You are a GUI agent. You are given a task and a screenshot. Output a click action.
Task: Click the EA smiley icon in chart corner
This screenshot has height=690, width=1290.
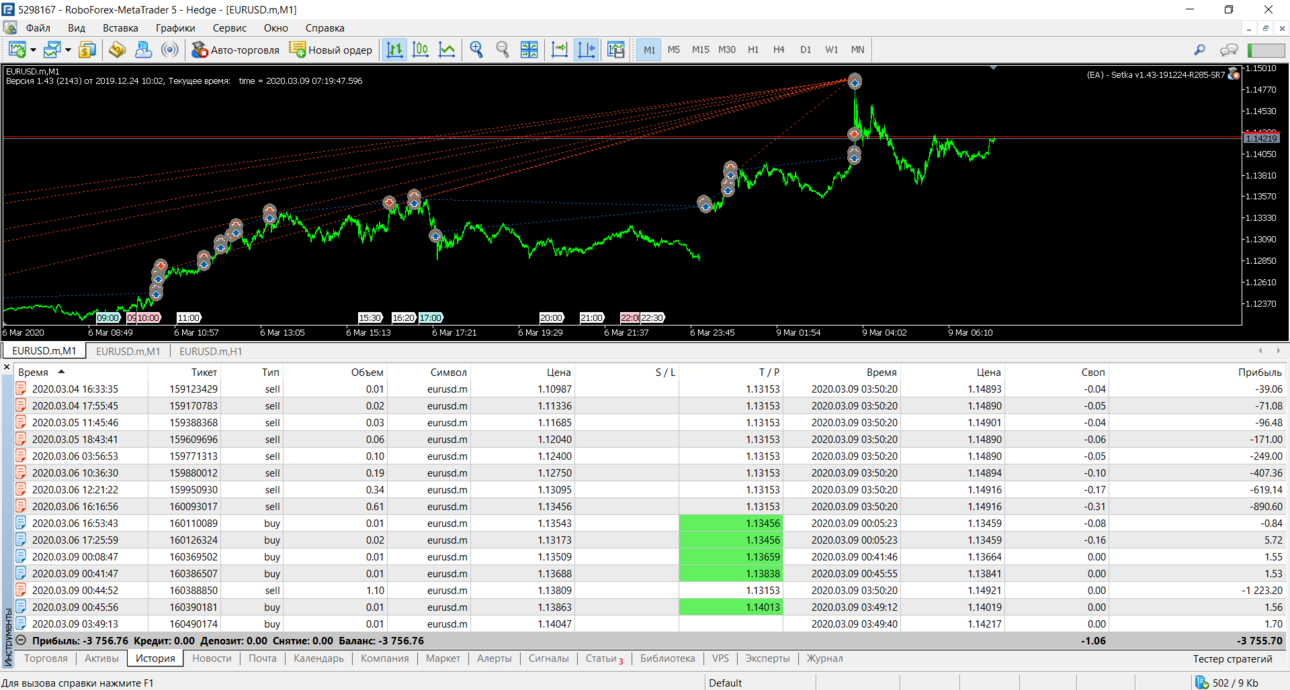1234,74
